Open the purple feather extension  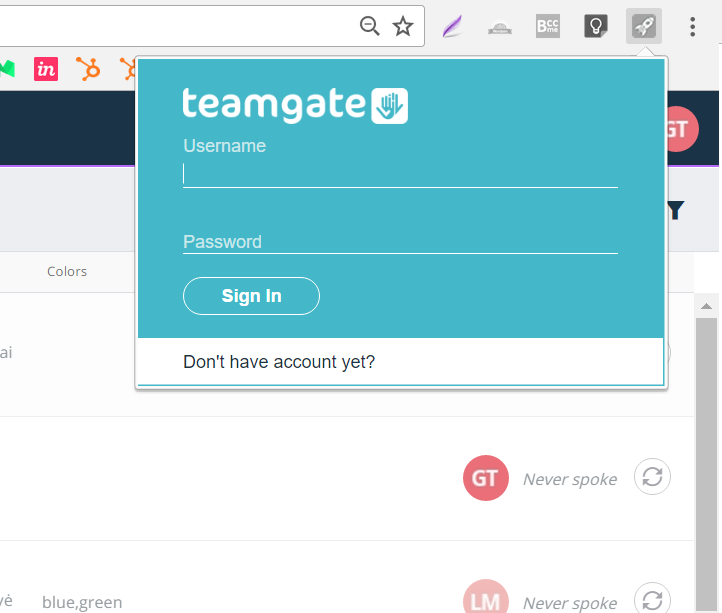452,26
